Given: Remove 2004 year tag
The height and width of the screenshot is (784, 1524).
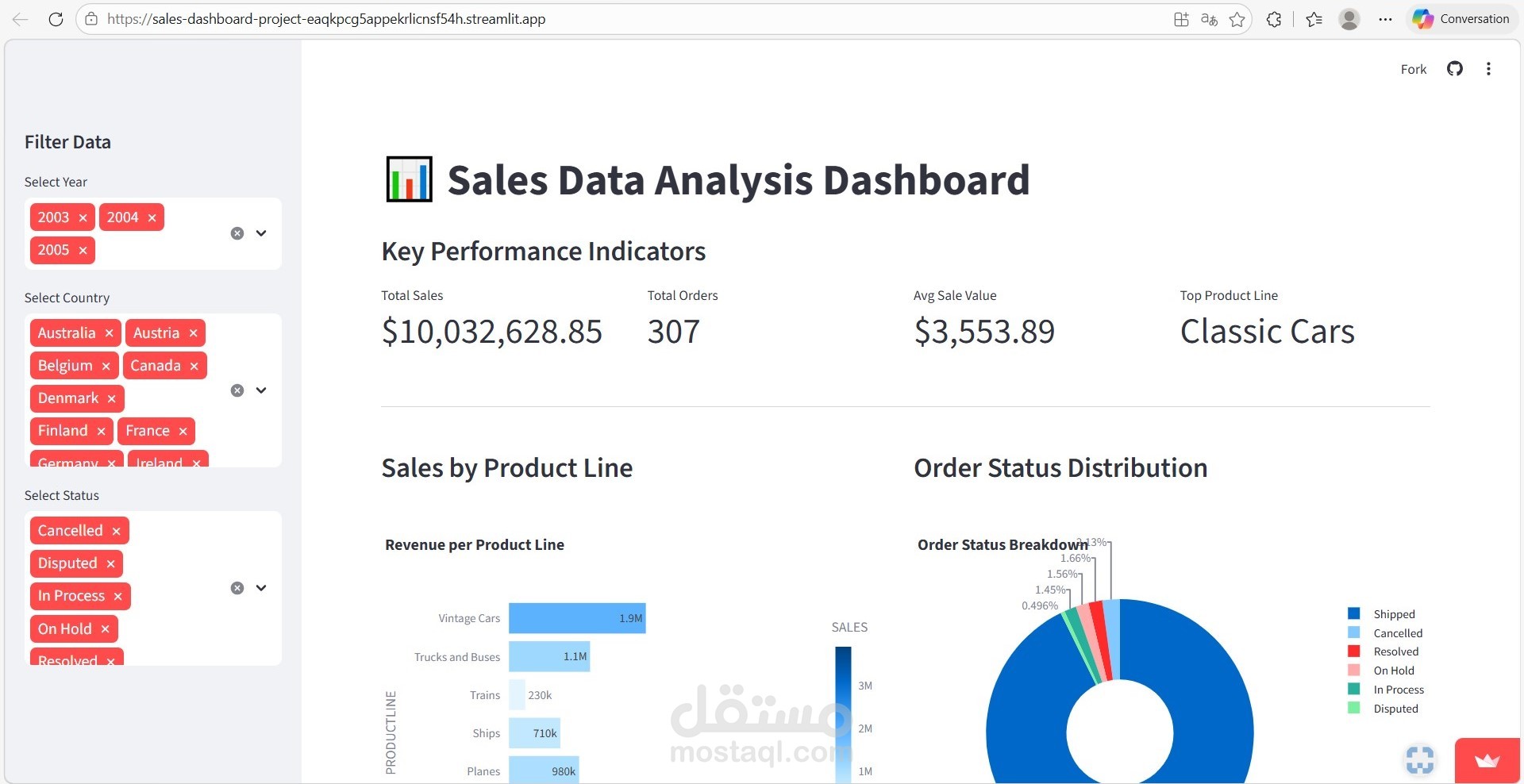Looking at the screenshot, I should [x=152, y=217].
